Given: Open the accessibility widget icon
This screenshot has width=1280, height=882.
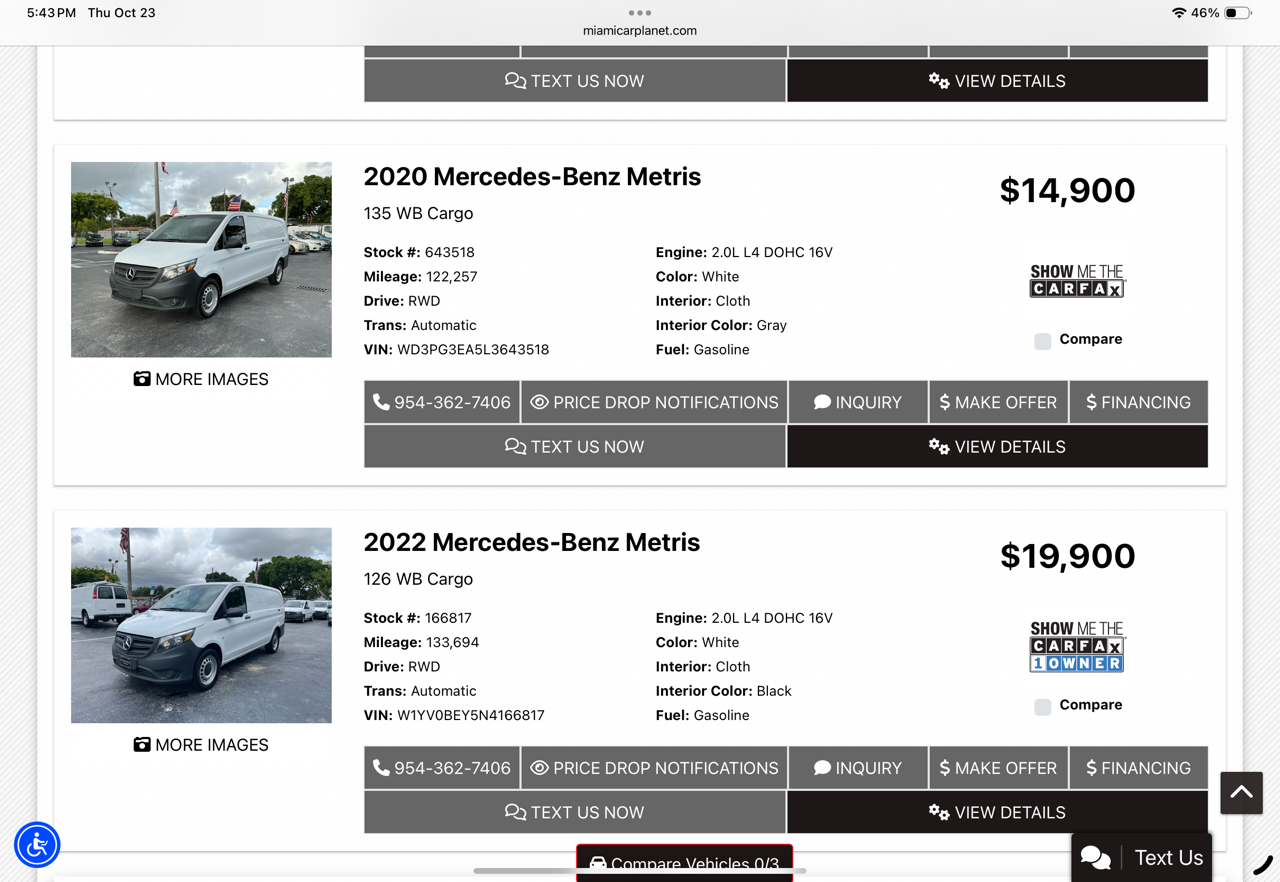Looking at the screenshot, I should click(x=37, y=845).
